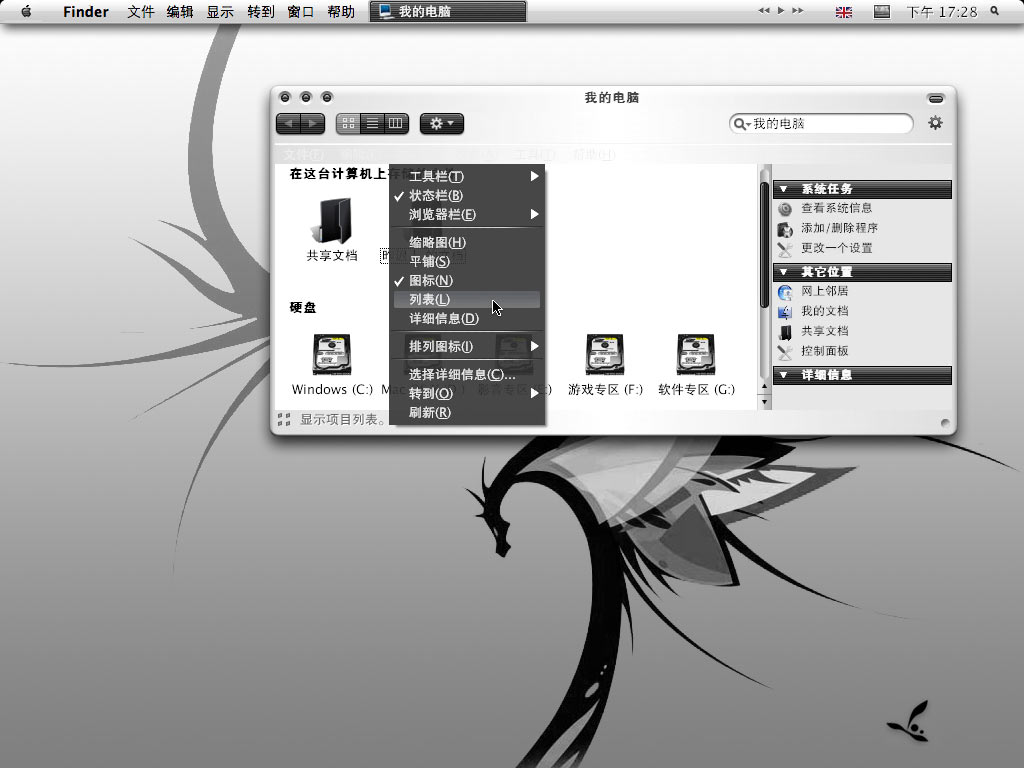This screenshot has width=1024, height=768.
Task: Choose 刷新(R) from the menu
Action: [467, 412]
